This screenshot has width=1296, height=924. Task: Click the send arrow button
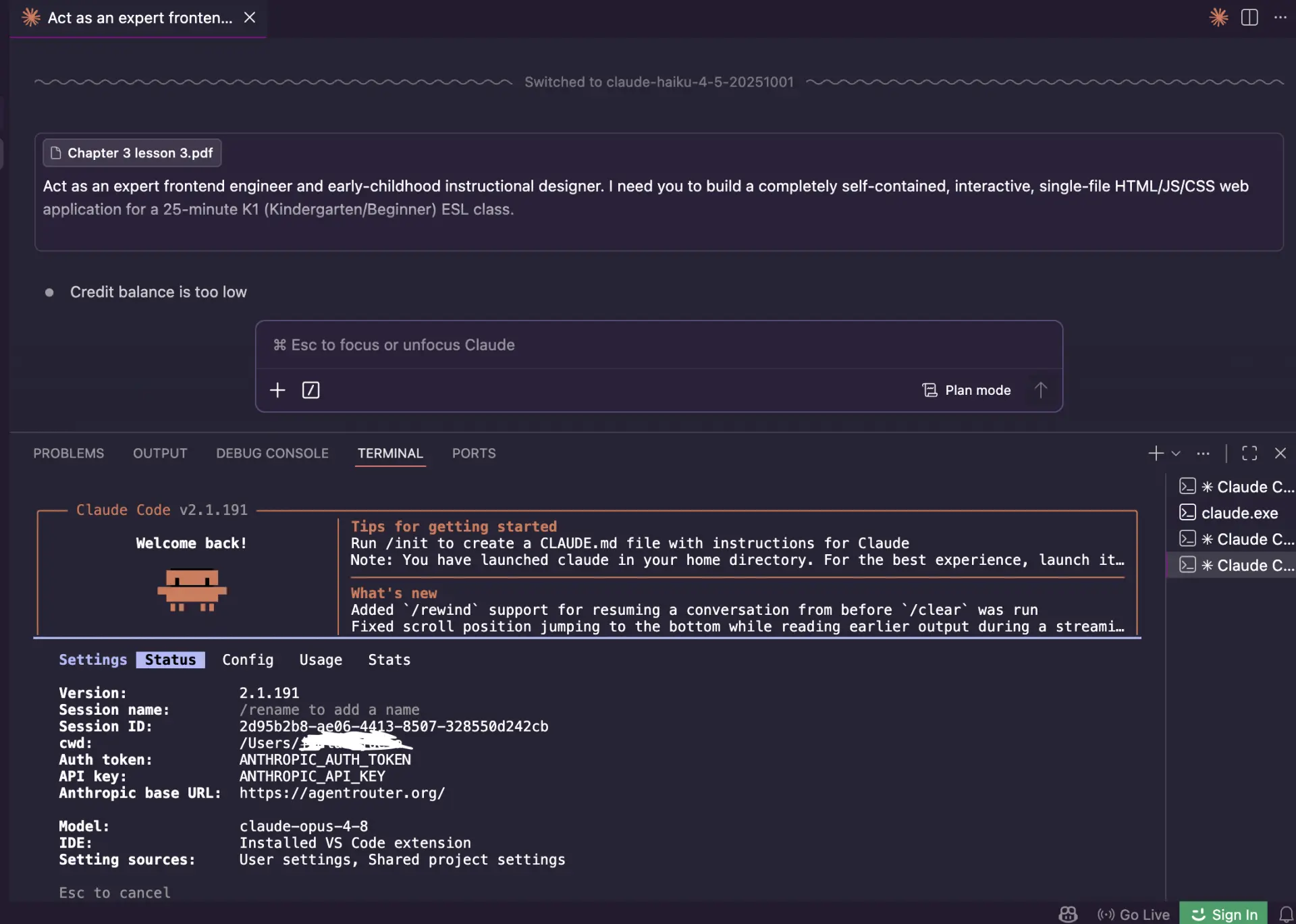(x=1041, y=390)
